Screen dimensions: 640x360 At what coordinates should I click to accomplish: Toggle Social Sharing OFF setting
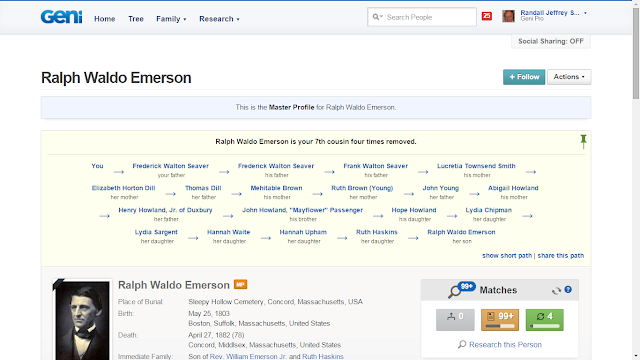tap(551, 41)
